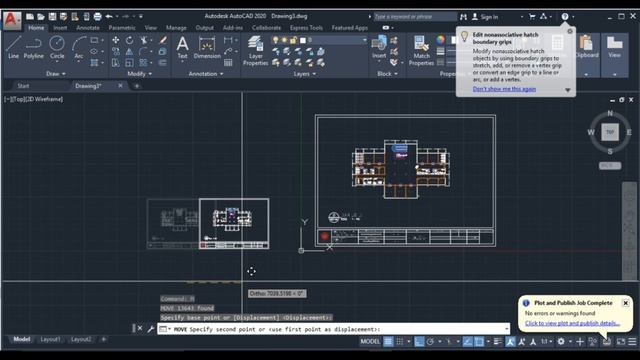Click the help question mark icon
Image resolution: width=640 pixels, height=360 pixels.
point(565,17)
